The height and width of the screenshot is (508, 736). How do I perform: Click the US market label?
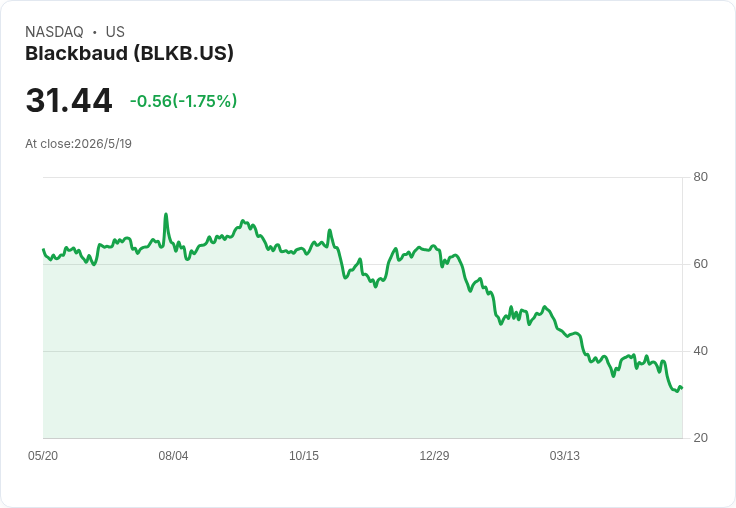pyautogui.click(x=115, y=32)
